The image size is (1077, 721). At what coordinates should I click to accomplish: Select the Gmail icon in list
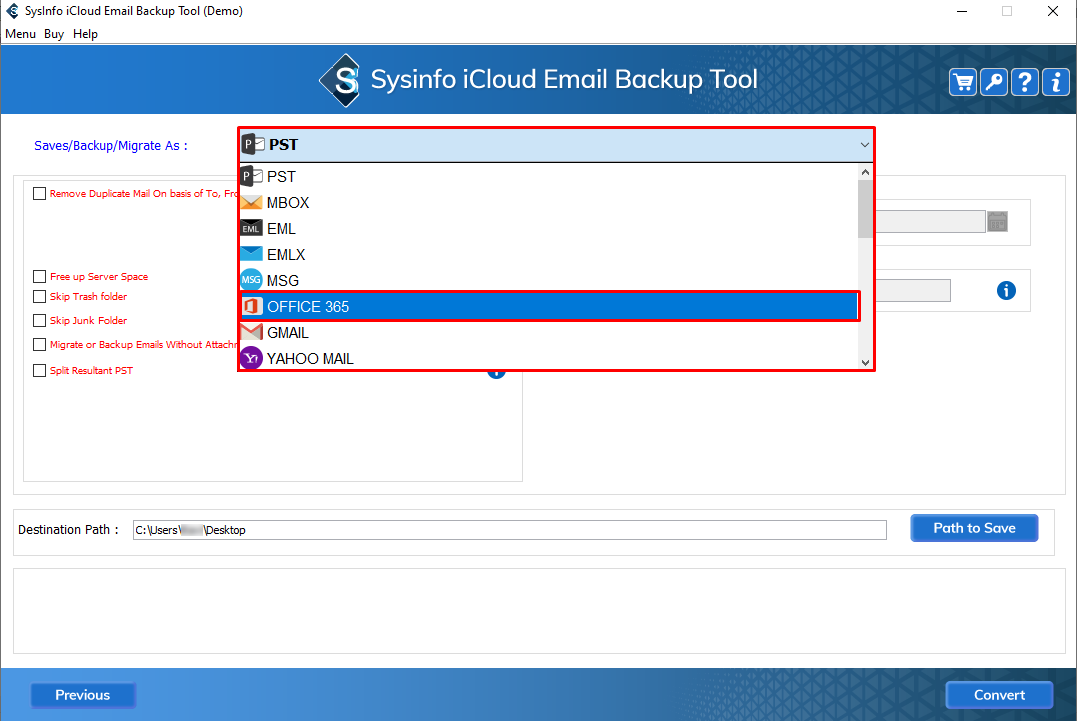[251, 333]
